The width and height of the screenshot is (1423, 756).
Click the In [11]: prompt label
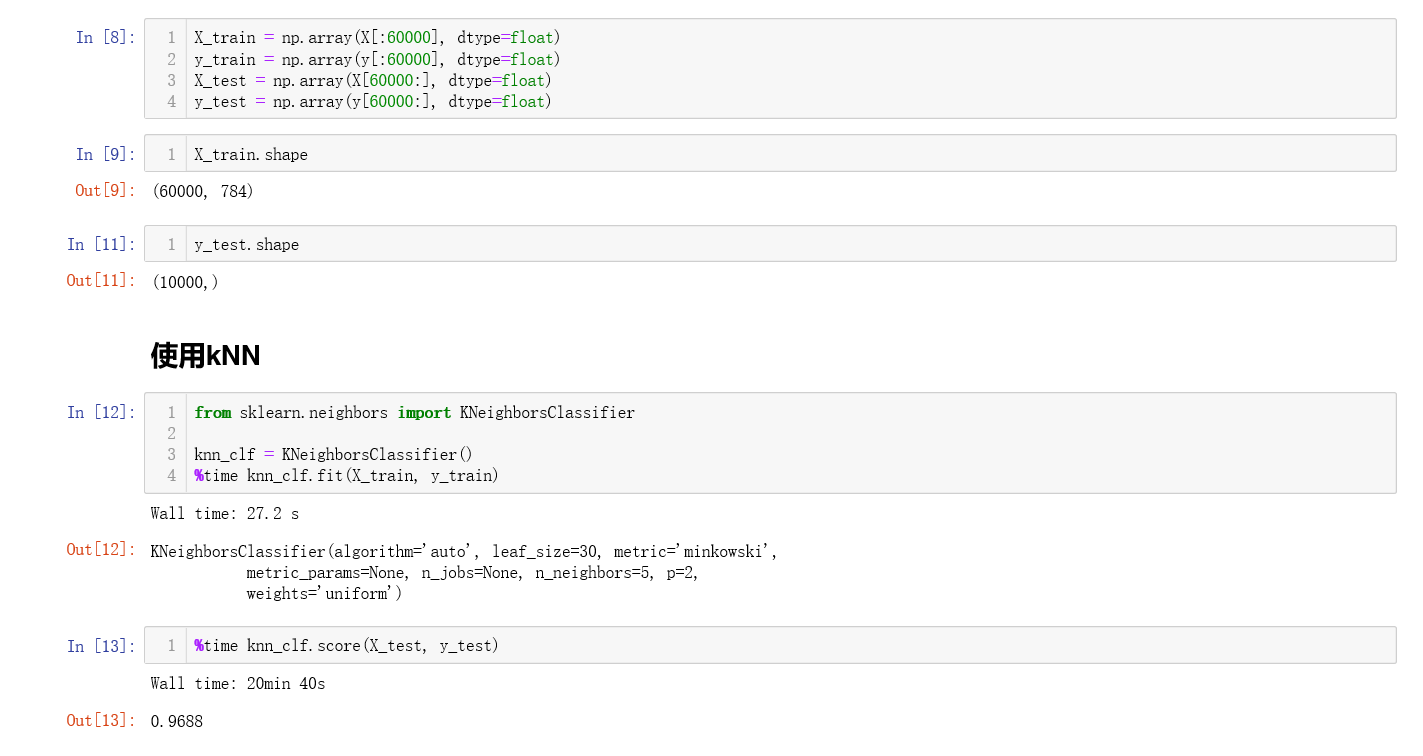click(x=101, y=244)
